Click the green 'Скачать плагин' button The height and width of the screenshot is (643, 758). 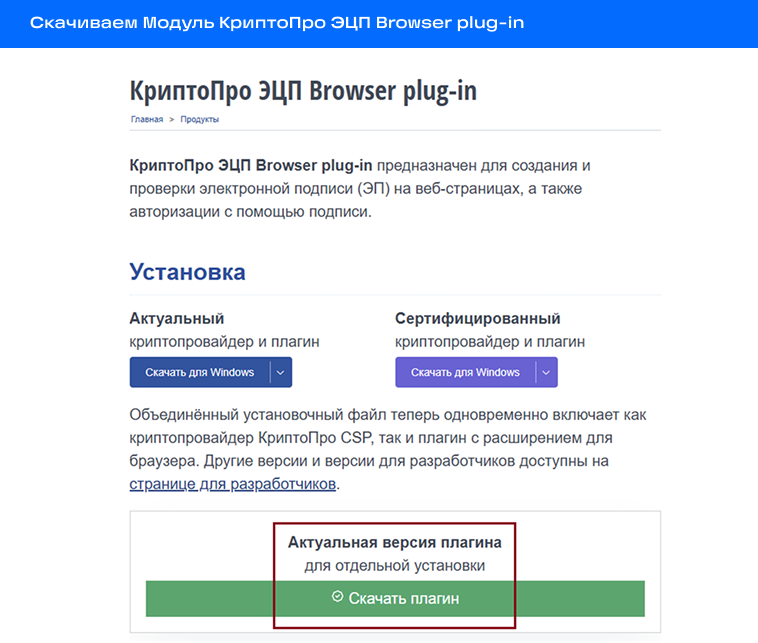tap(395, 599)
